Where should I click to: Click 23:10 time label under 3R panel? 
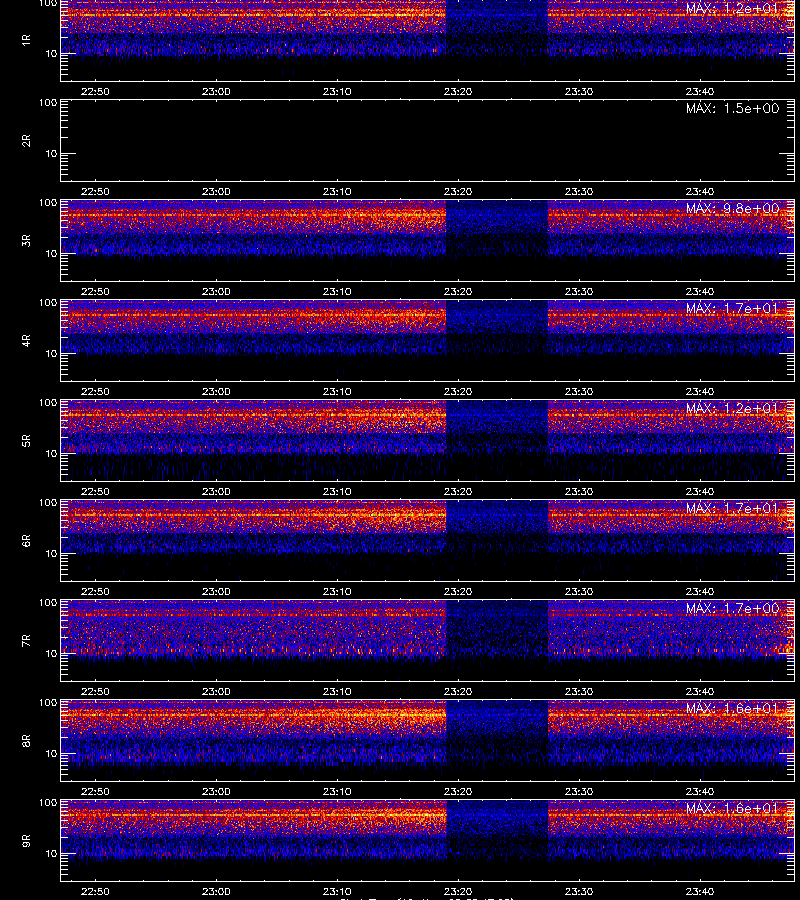click(x=337, y=292)
